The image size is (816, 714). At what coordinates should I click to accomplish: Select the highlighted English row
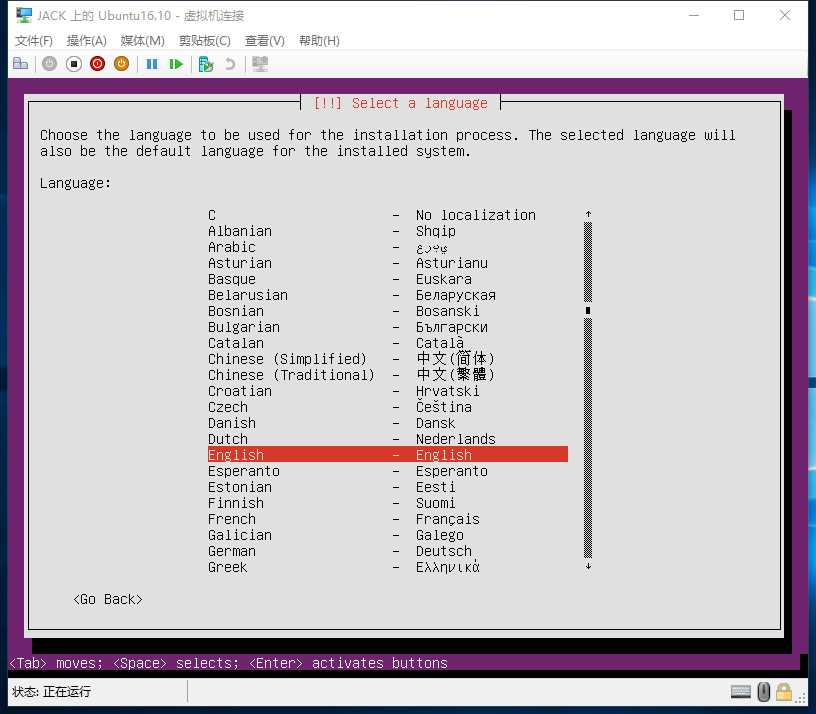click(x=388, y=455)
